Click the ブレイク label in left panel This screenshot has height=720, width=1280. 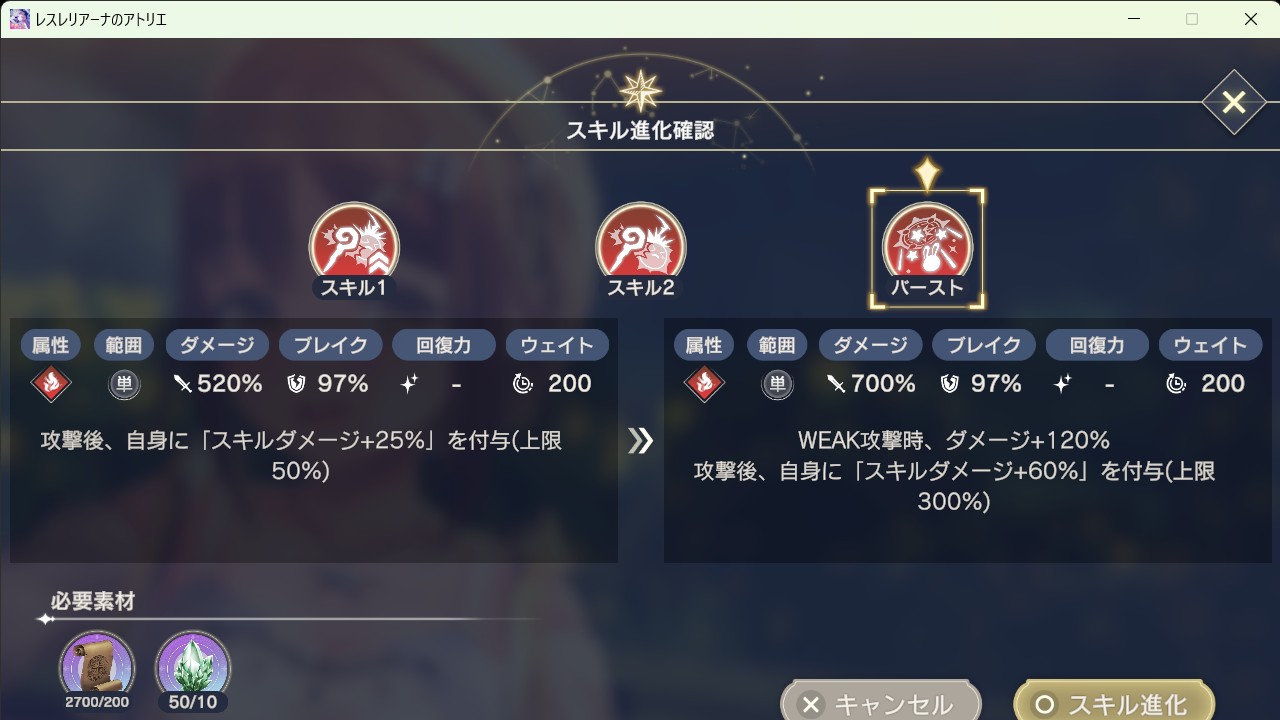(331, 345)
